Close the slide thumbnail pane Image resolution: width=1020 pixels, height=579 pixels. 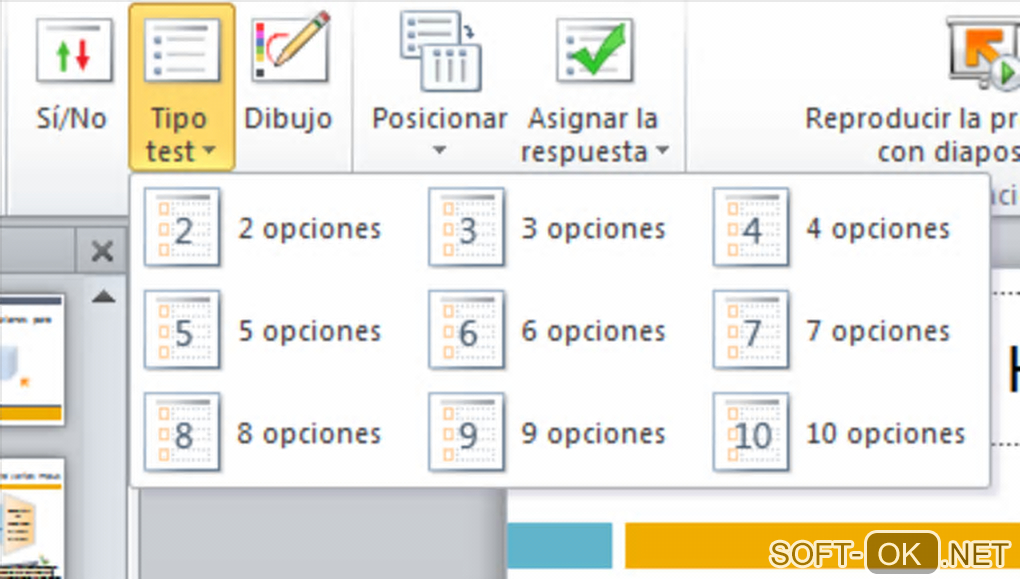point(101,252)
